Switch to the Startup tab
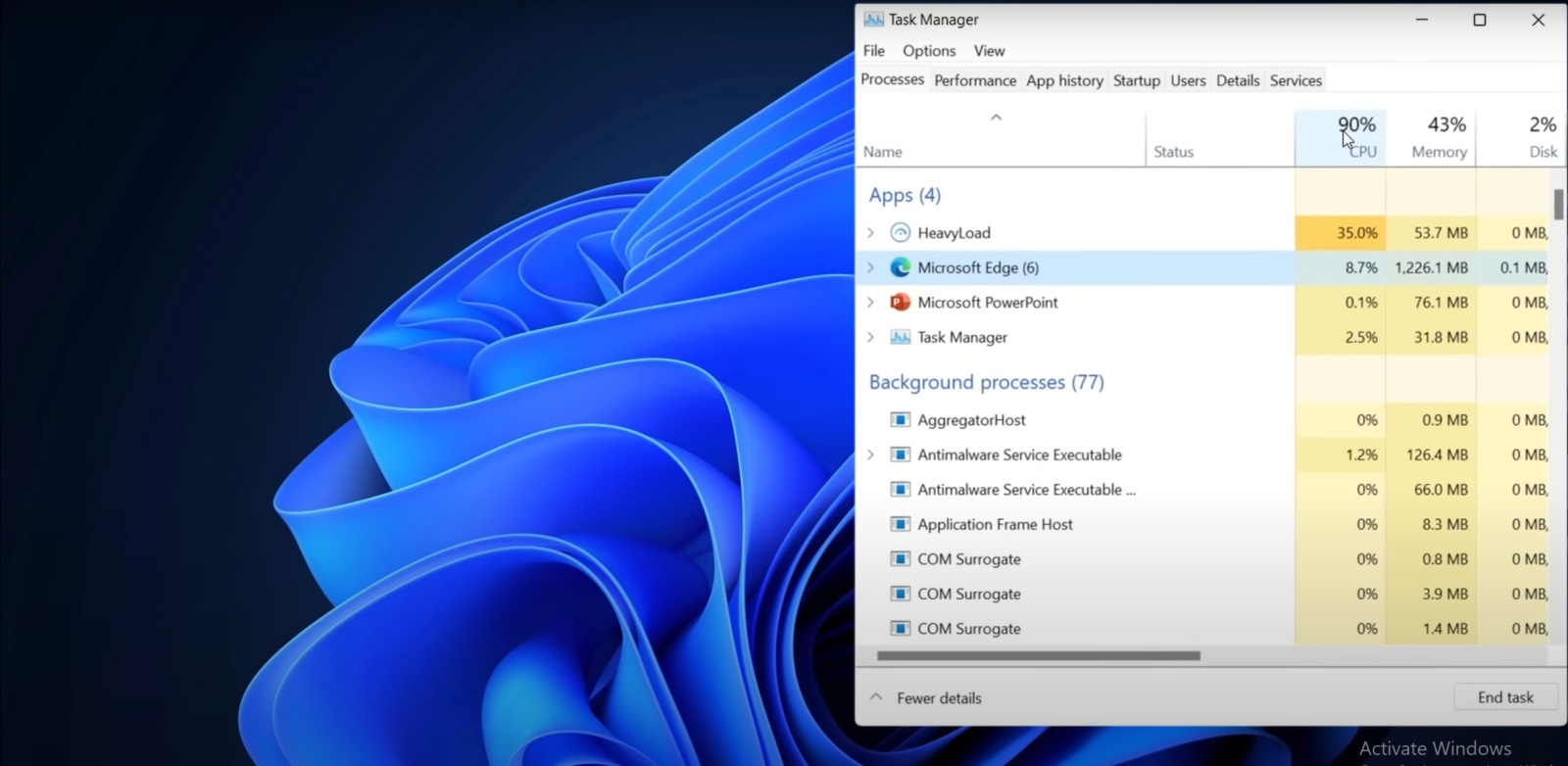The height and width of the screenshot is (766, 1568). (1137, 80)
